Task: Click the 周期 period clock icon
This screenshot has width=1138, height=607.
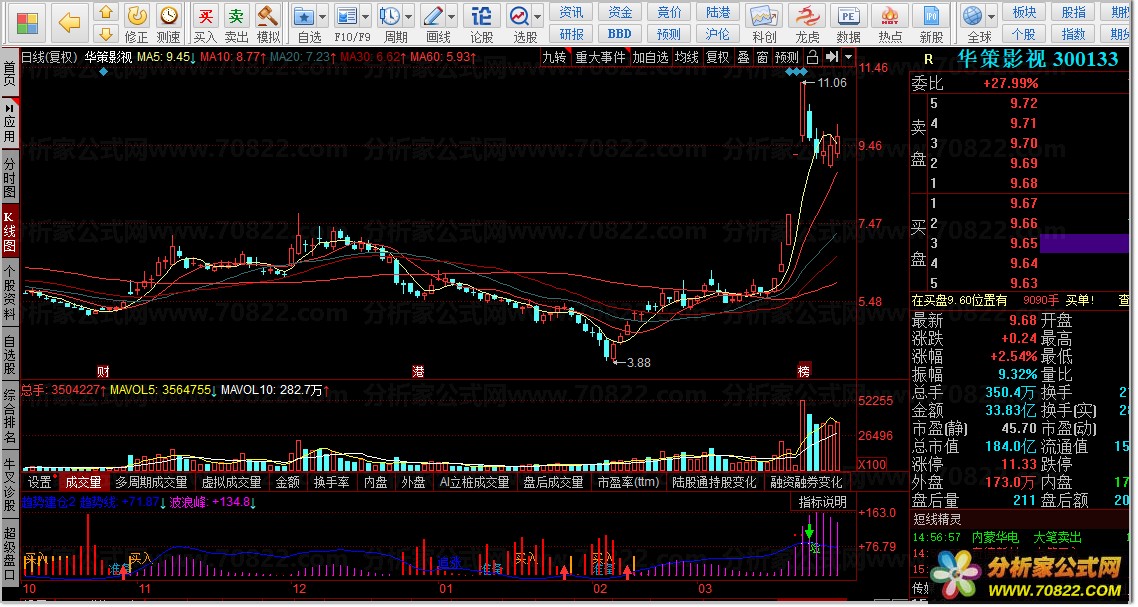Action: tap(389, 16)
